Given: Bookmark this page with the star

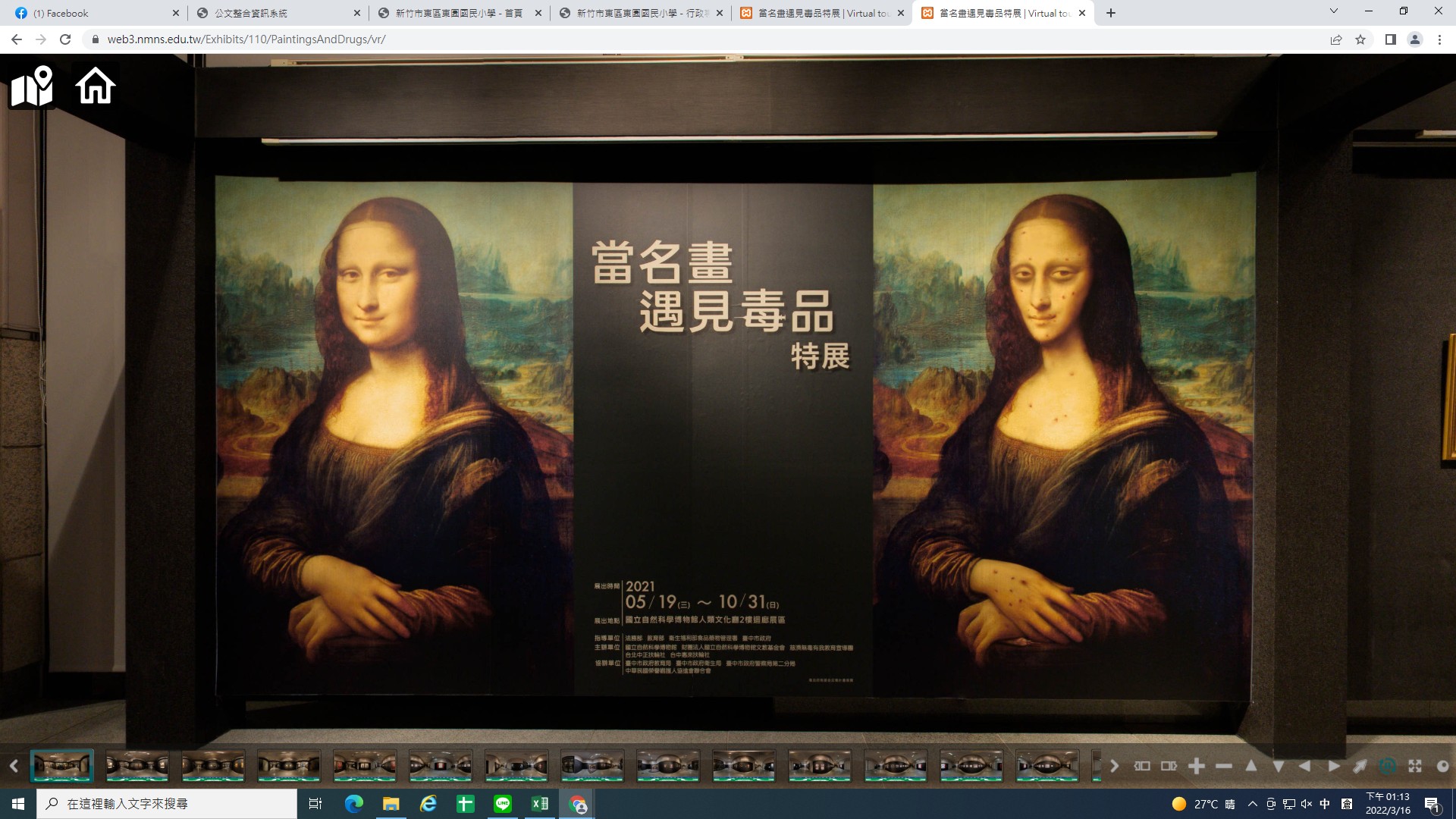Looking at the screenshot, I should click(x=1360, y=39).
